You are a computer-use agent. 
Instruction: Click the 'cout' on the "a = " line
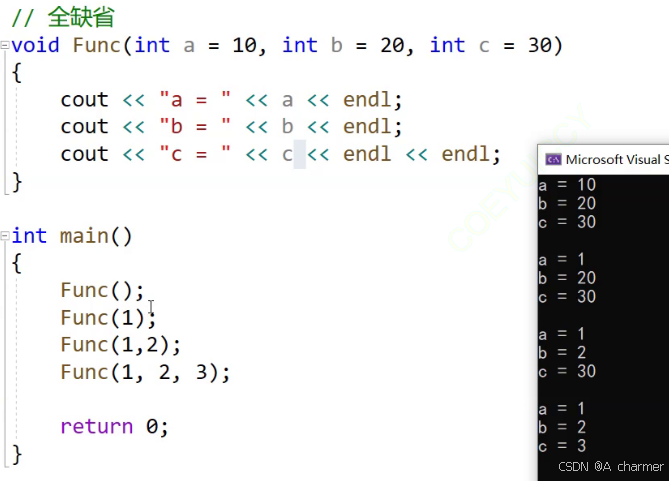coord(84,100)
